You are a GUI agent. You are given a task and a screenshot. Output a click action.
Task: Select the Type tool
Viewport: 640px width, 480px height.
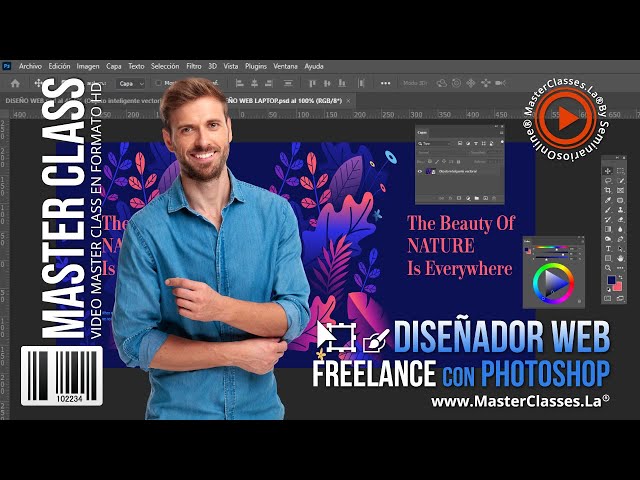[608, 249]
